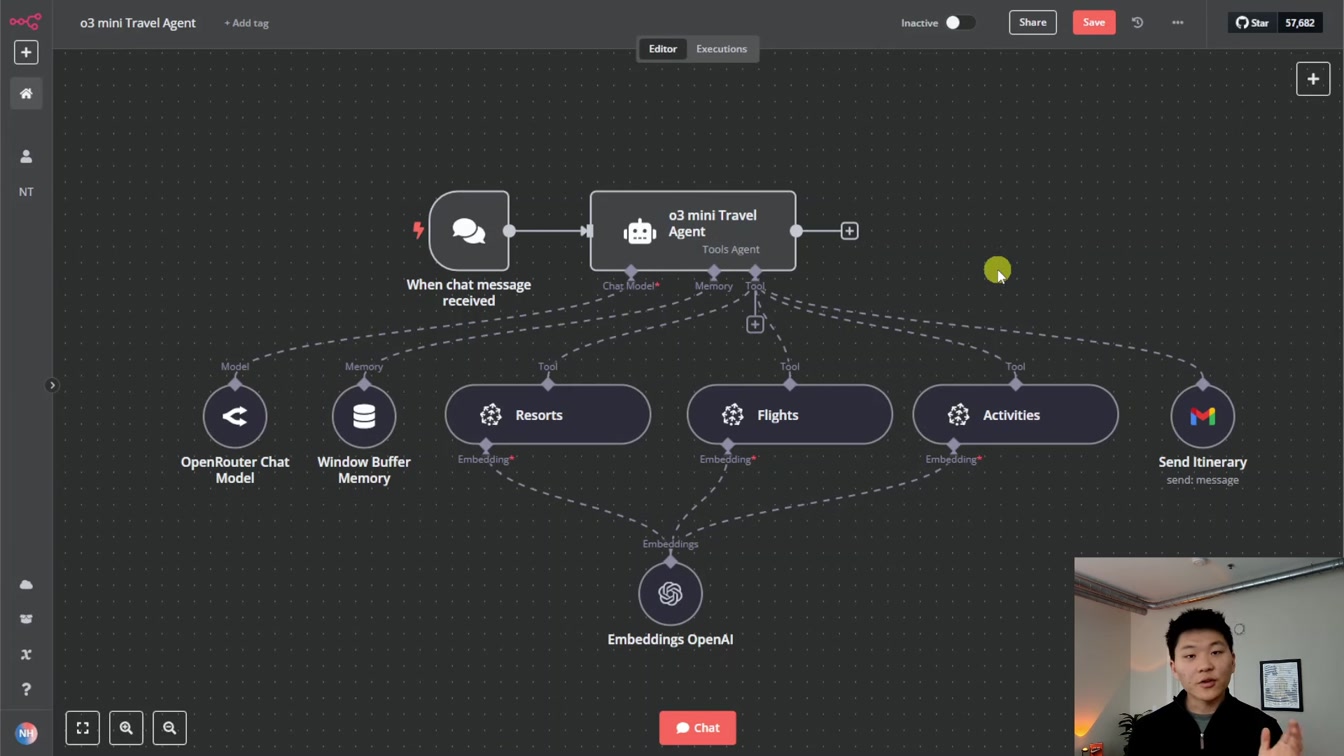This screenshot has width=1344, height=756.
Task: Click the Flights Embedding connector port
Action: coord(728,445)
